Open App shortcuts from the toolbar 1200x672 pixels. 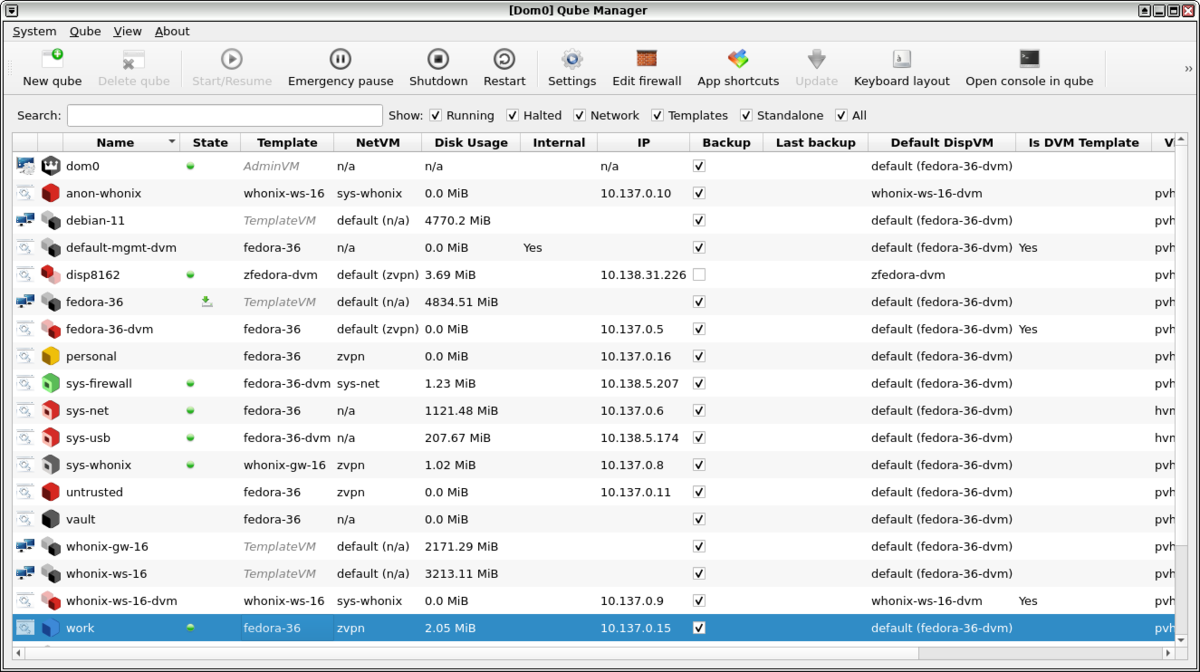(738, 59)
